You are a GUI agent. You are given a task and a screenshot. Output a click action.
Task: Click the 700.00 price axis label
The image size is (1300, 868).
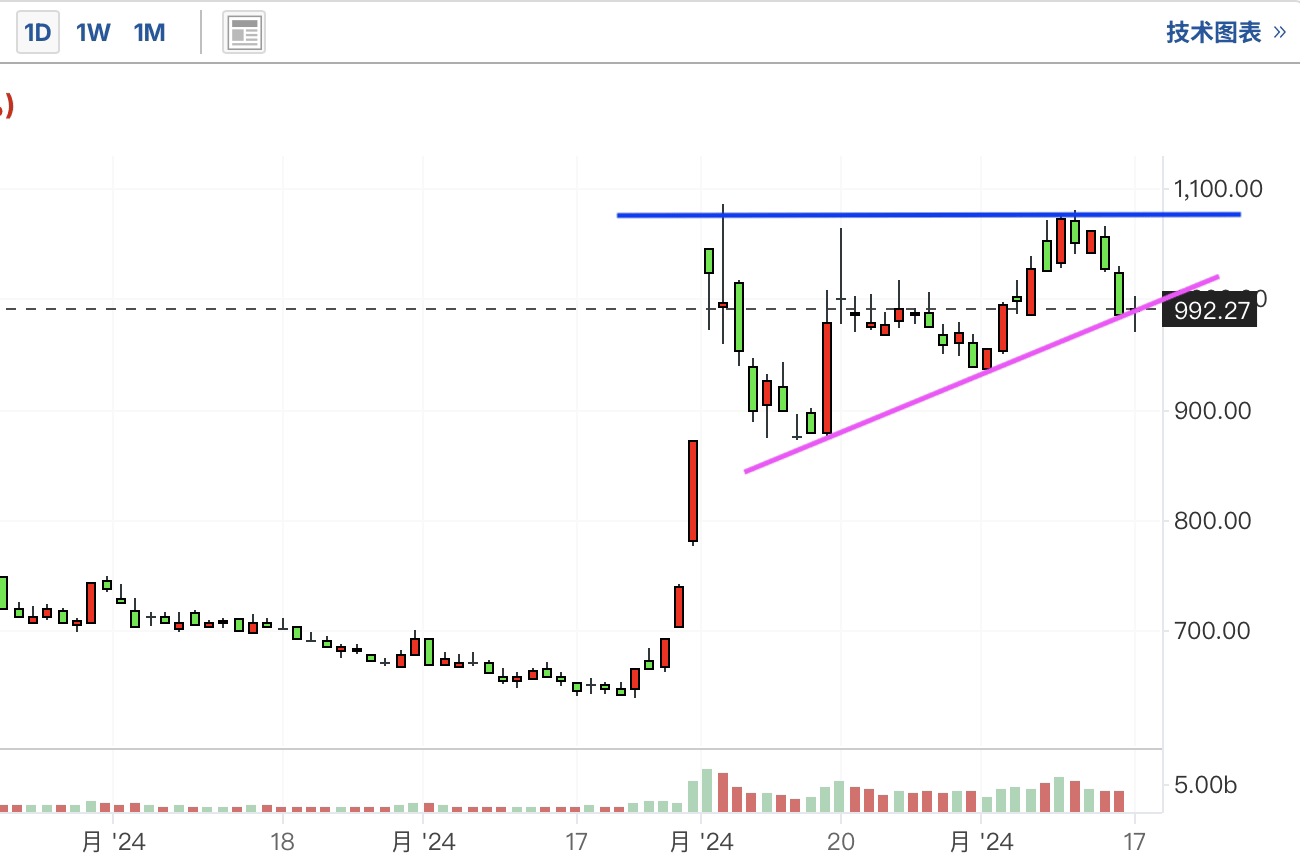pos(1213,630)
